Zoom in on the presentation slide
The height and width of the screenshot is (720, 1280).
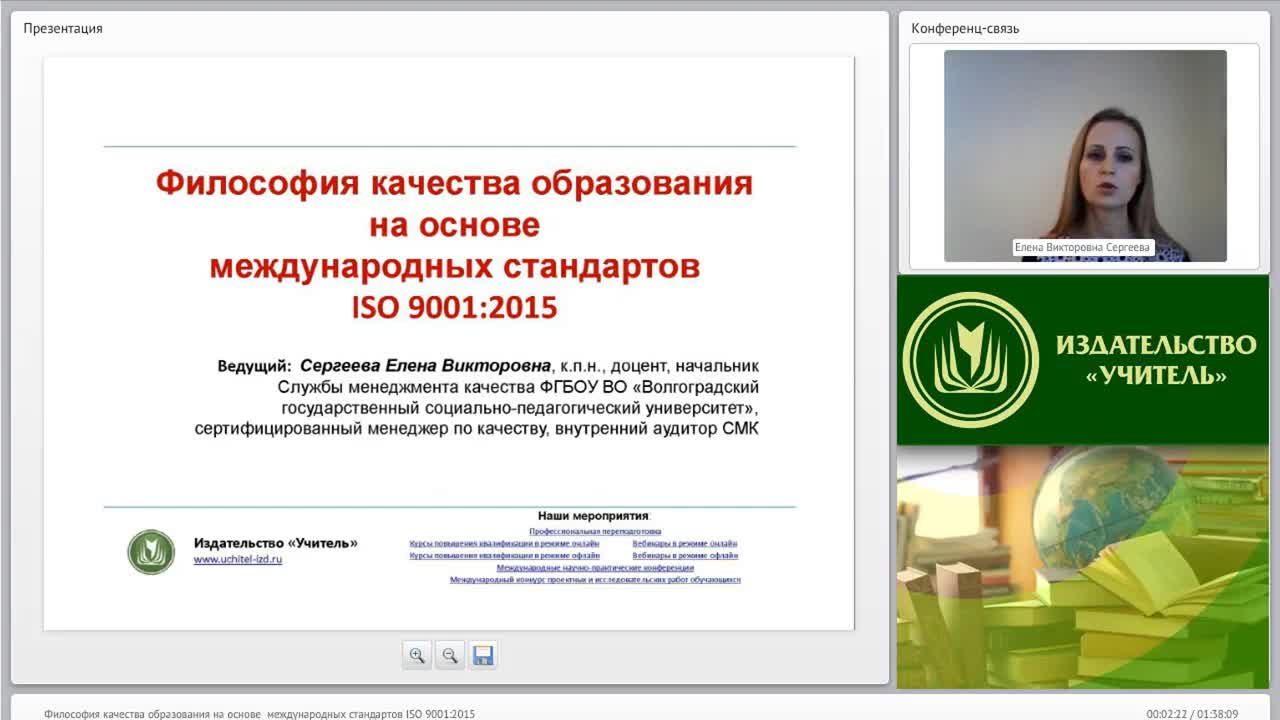[x=417, y=655]
